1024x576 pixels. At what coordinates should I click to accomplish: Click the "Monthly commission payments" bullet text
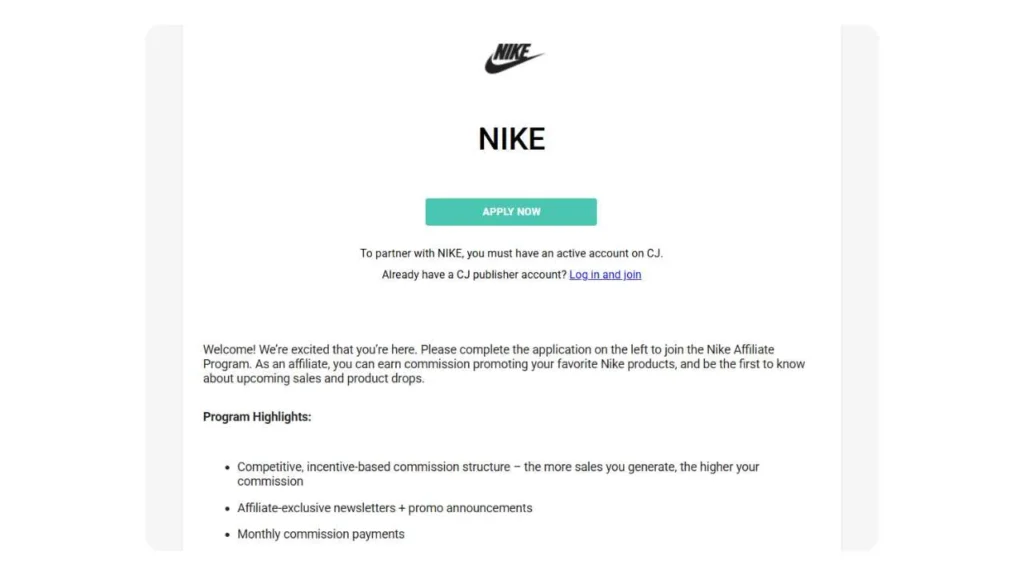pyautogui.click(x=321, y=534)
